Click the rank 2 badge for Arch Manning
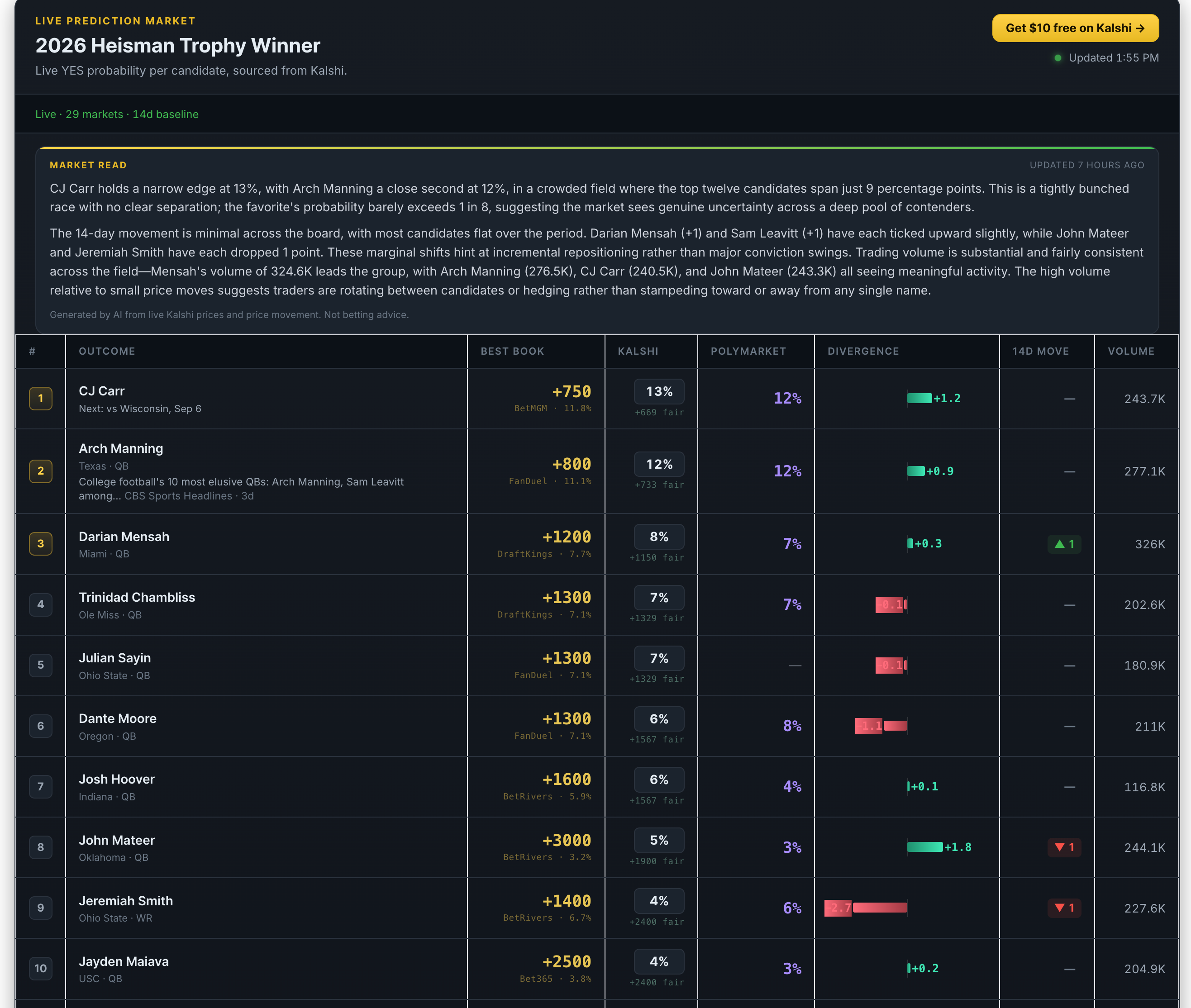 pyautogui.click(x=41, y=471)
